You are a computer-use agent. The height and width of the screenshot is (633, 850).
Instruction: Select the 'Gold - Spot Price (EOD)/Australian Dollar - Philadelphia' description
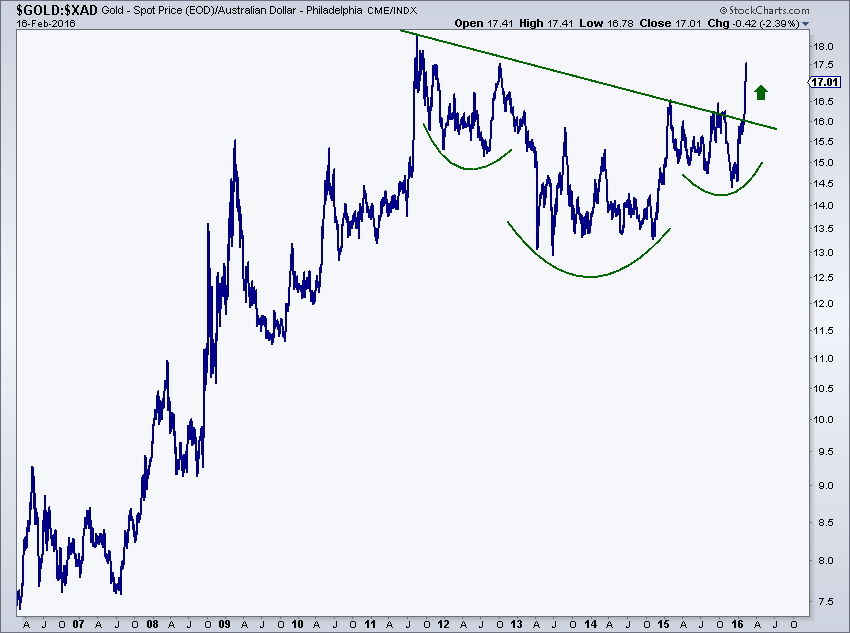pyautogui.click(x=232, y=10)
